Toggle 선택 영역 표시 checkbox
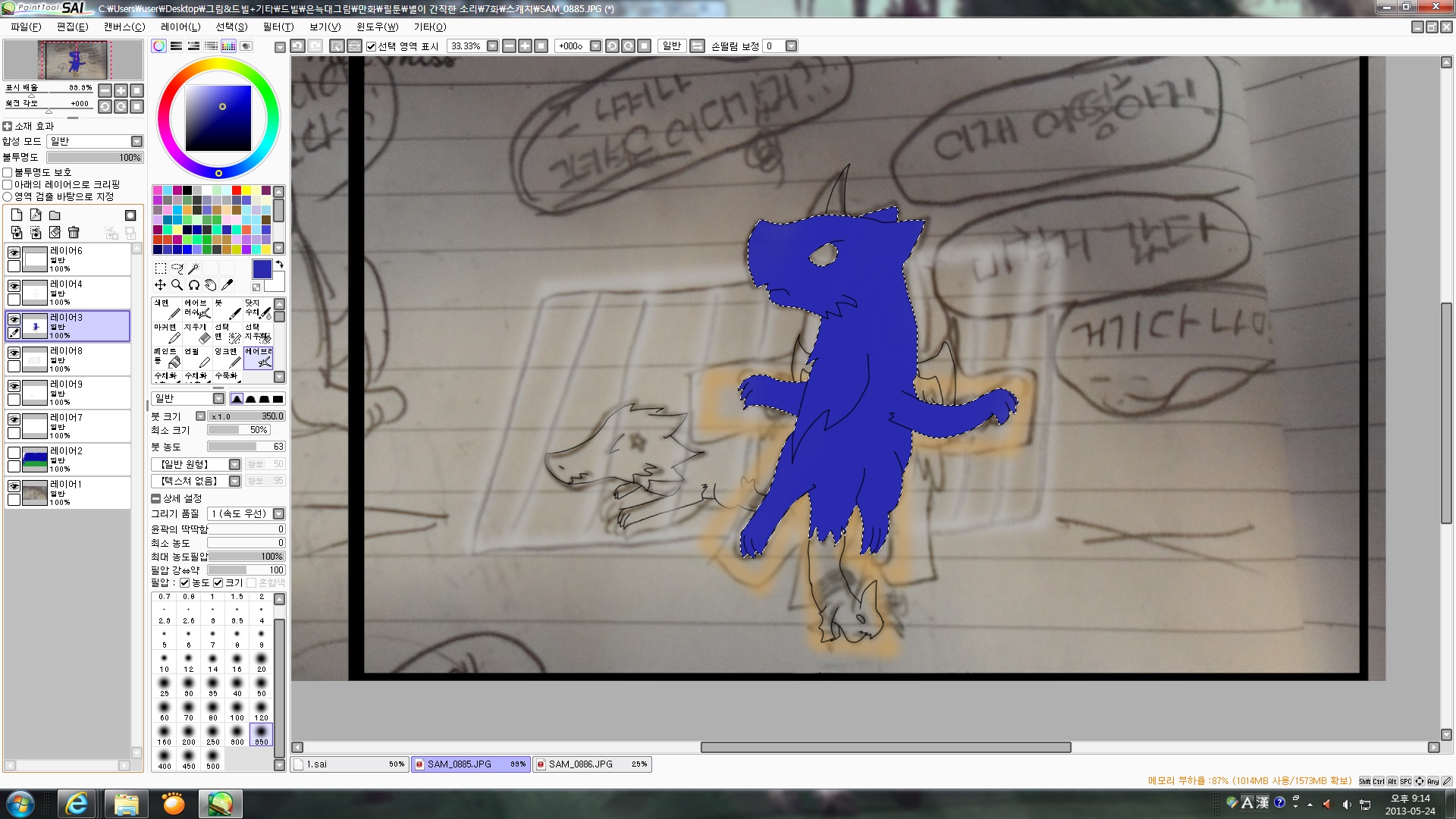 click(x=372, y=46)
